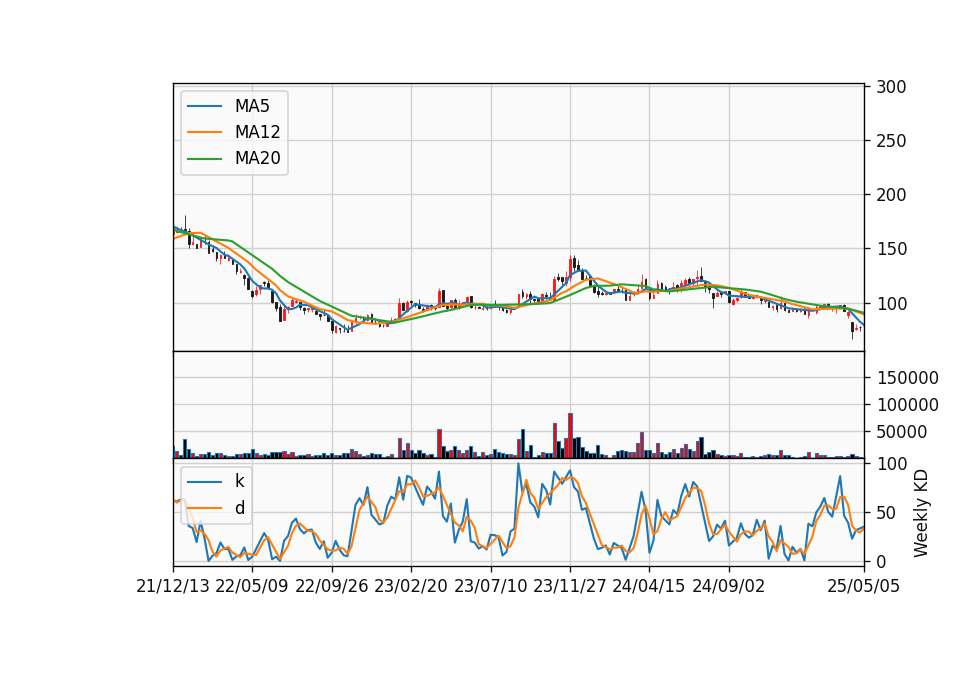
Task: Click the 24/09/02 date label
Action: [729, 586]
